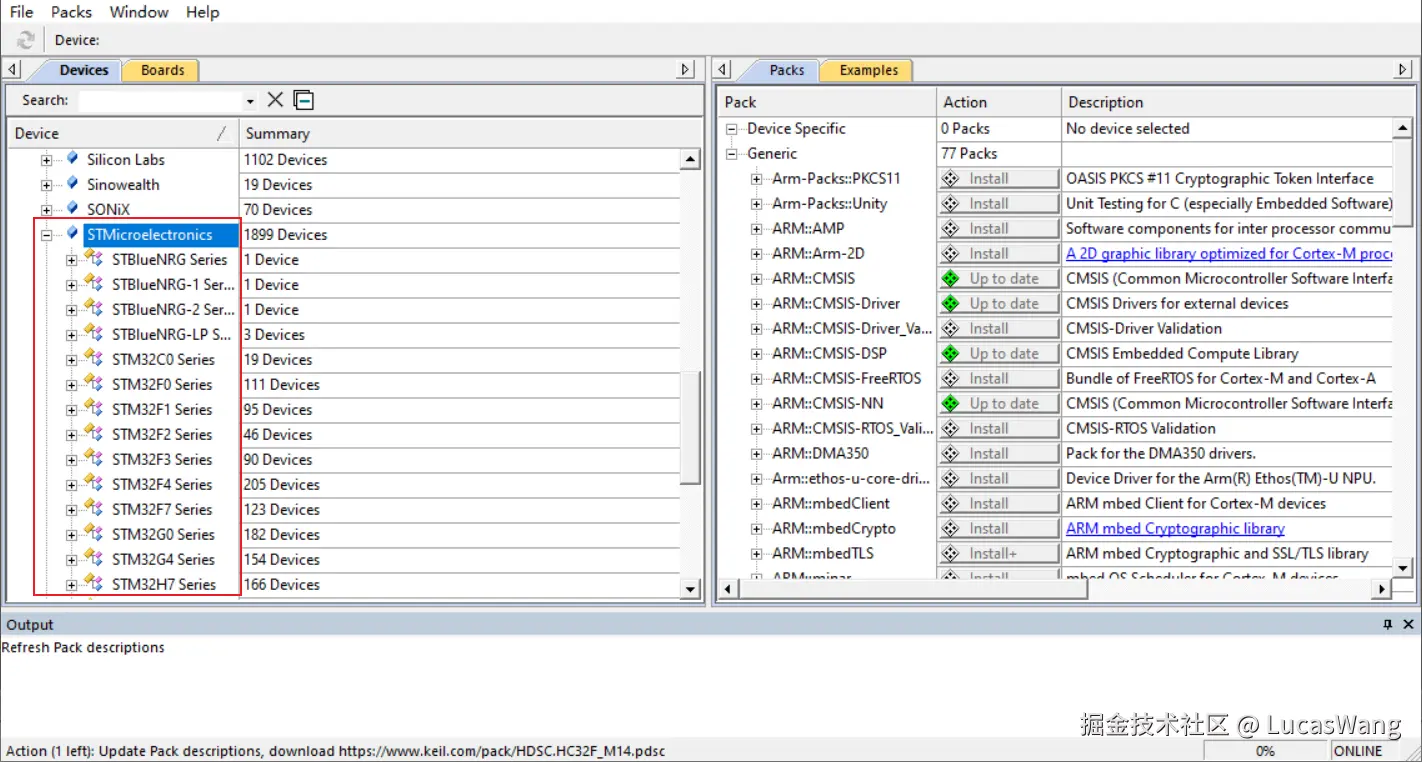This screenshot has width=1422, height=762.
Task: Open the File menu
Action: coord(21,12)
